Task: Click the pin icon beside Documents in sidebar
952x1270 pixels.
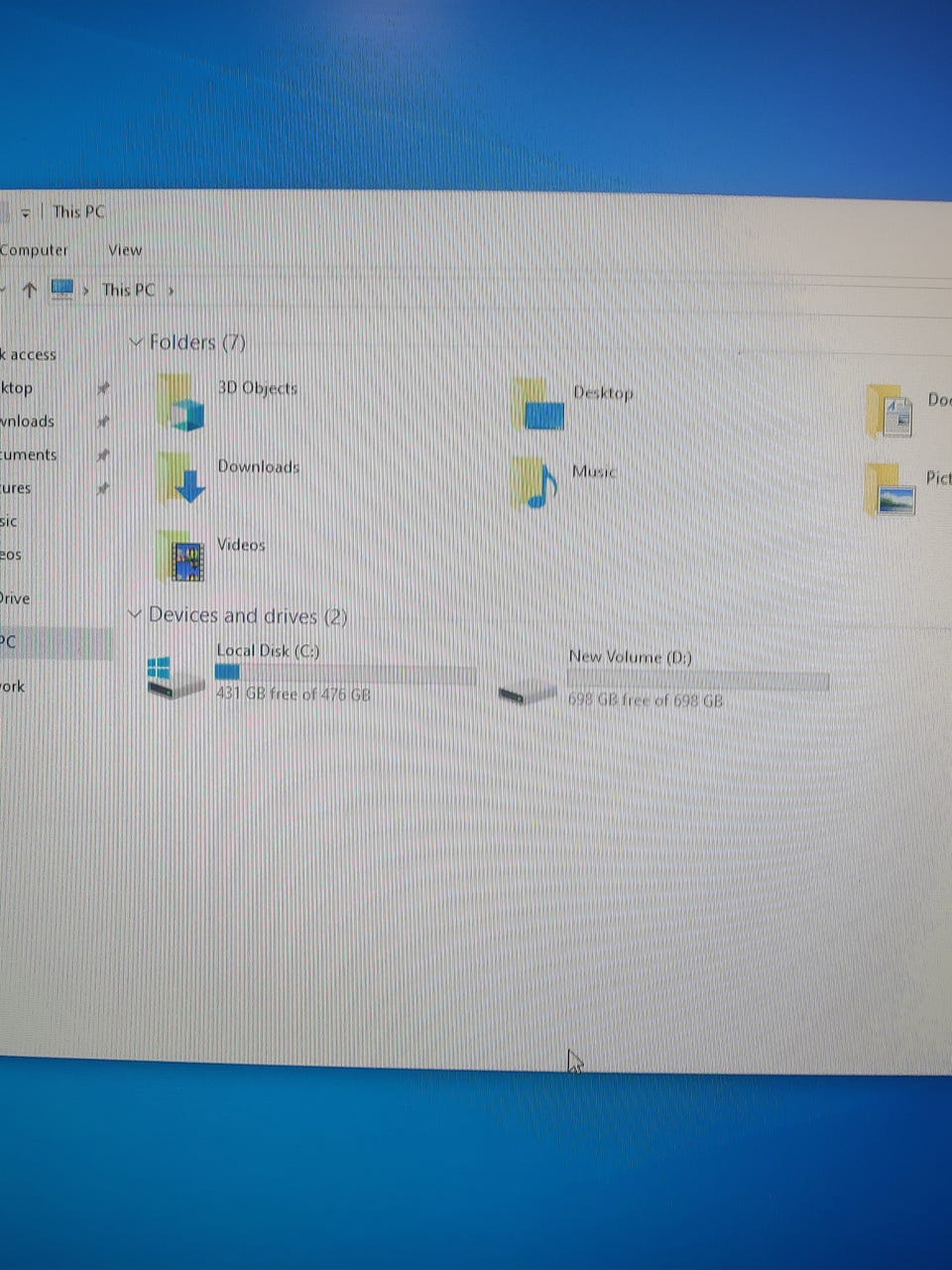Action: pyautogui.click(x=103, y=455)
